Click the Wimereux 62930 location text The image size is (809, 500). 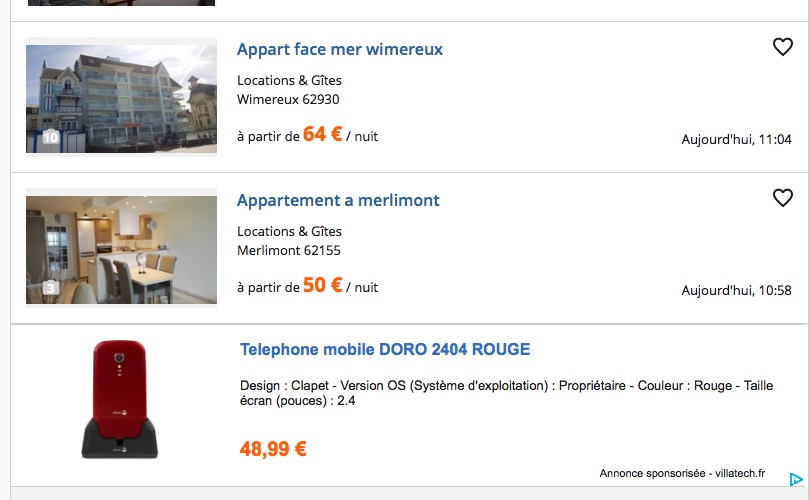click(x=288, y=99)
